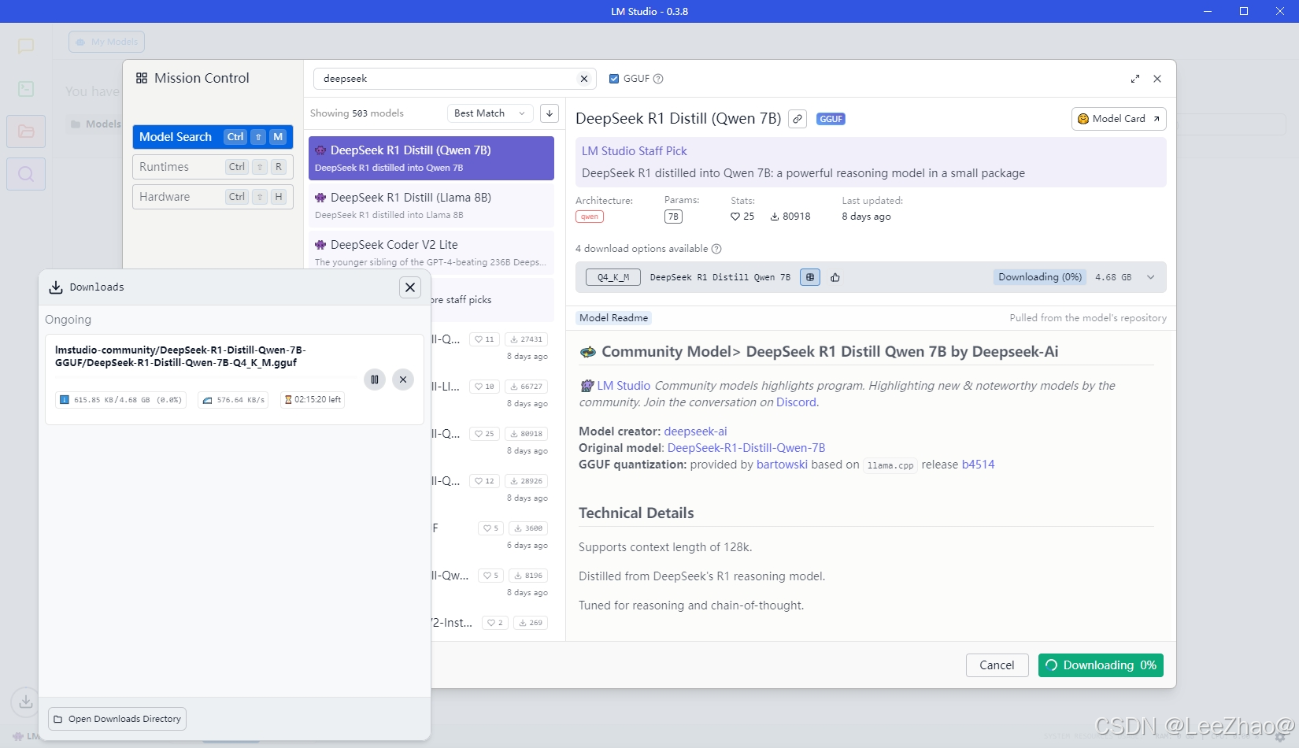Screen dimensions: 1299x748
Task: Pause the ongoing DeepSeek download
Action: point(374,379)
